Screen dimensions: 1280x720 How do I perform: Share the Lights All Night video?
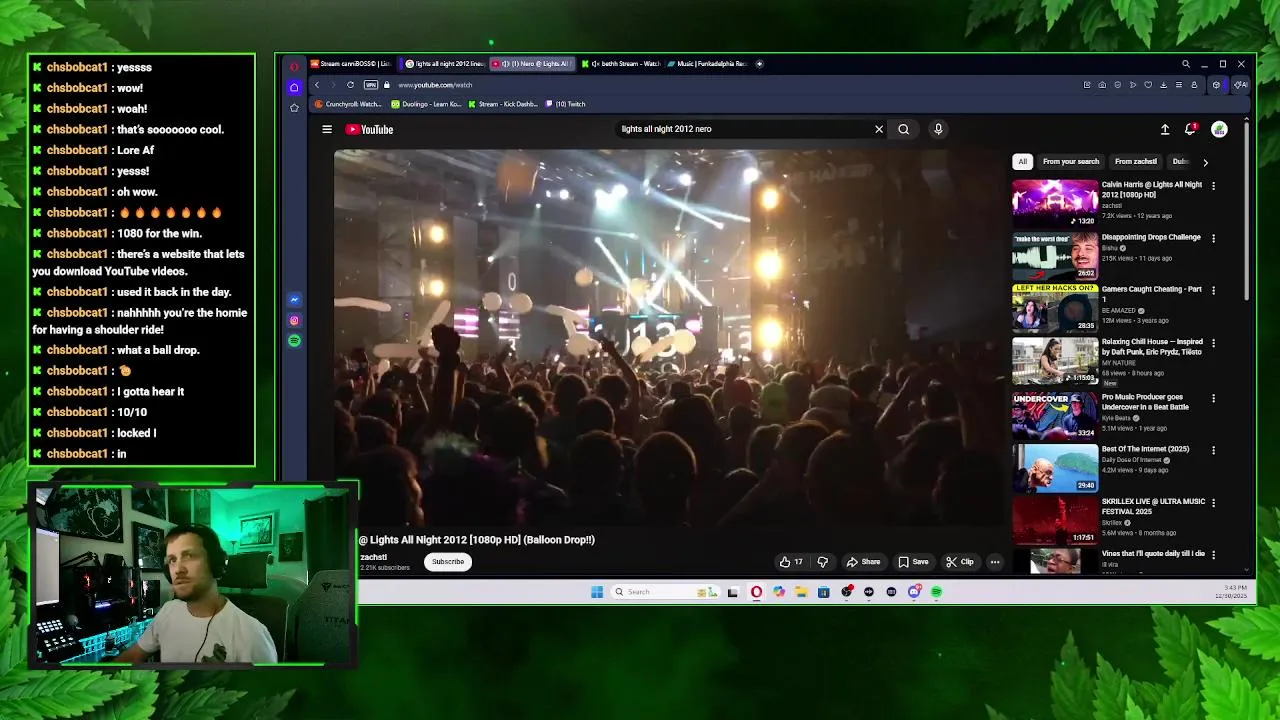pos(863,562)
